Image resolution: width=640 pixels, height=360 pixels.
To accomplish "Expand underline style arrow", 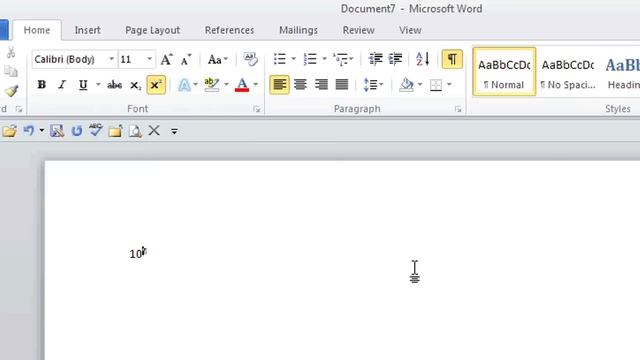I will coord(98,85).
